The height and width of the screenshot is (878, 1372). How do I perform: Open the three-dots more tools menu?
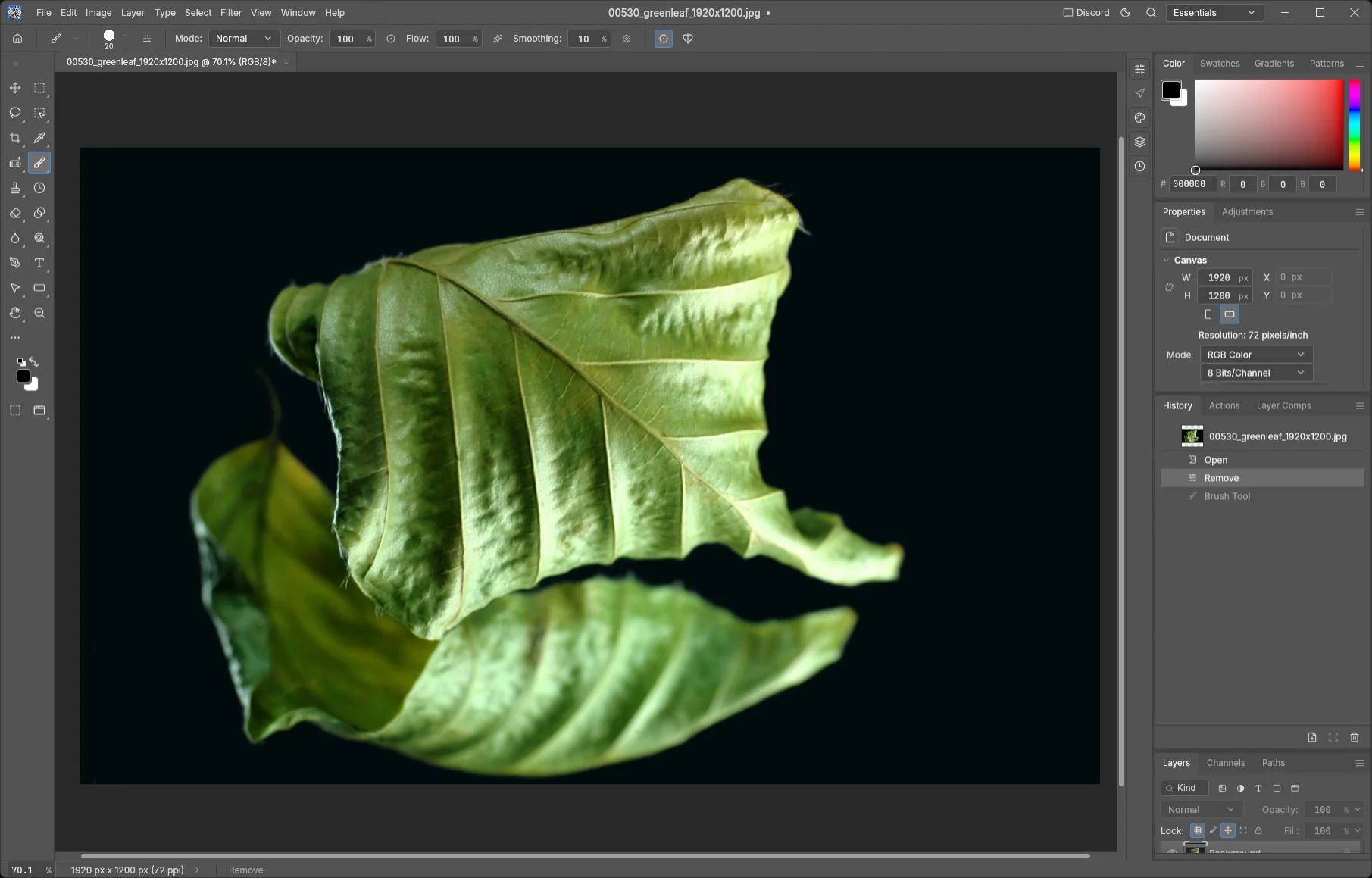click(15, 338)
